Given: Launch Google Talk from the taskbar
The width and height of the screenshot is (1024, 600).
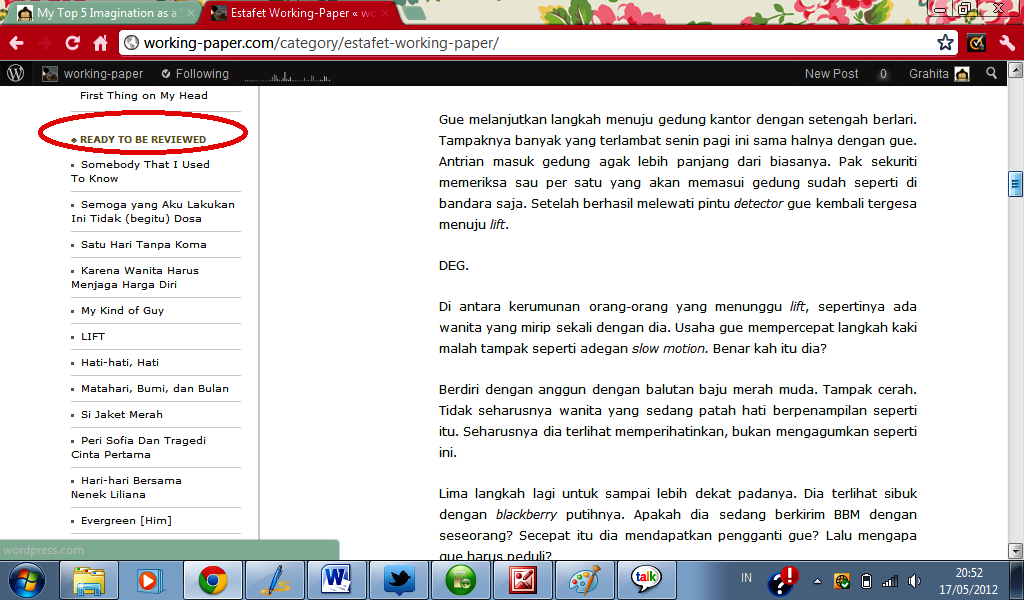Looking at the screenshot, I should (645, 579).
